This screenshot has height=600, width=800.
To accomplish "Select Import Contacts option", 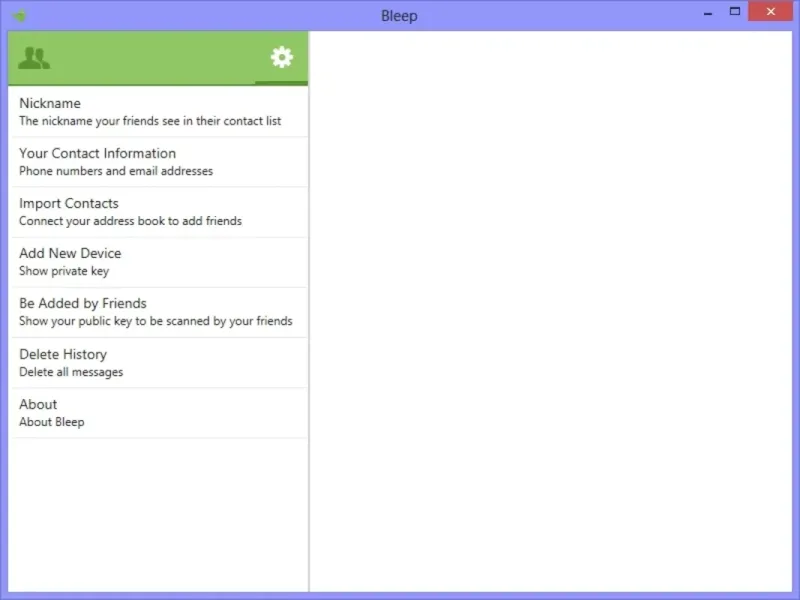I will point(160,212).
